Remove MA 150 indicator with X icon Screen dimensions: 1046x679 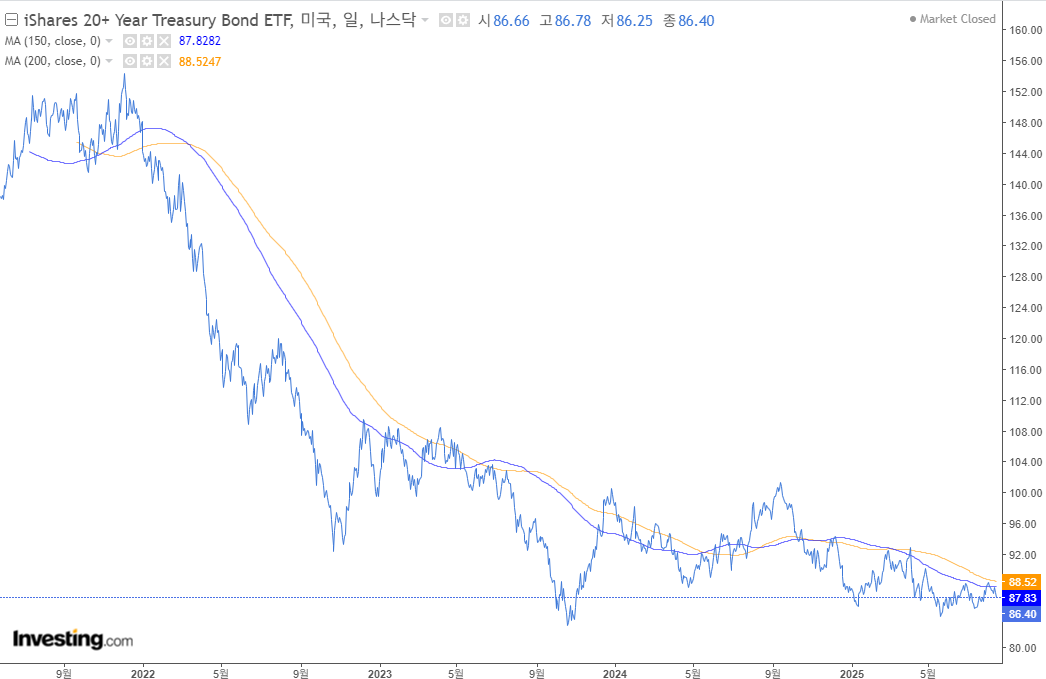coord(163,41)
